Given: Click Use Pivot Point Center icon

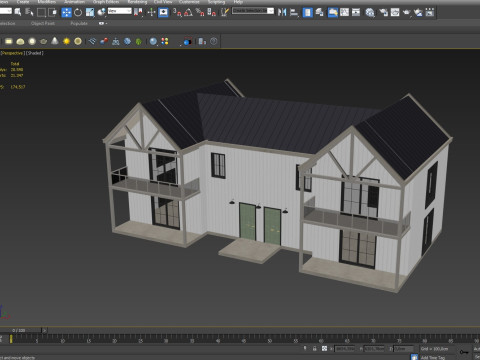Looking at the screenshot, I should click(138, 13).
